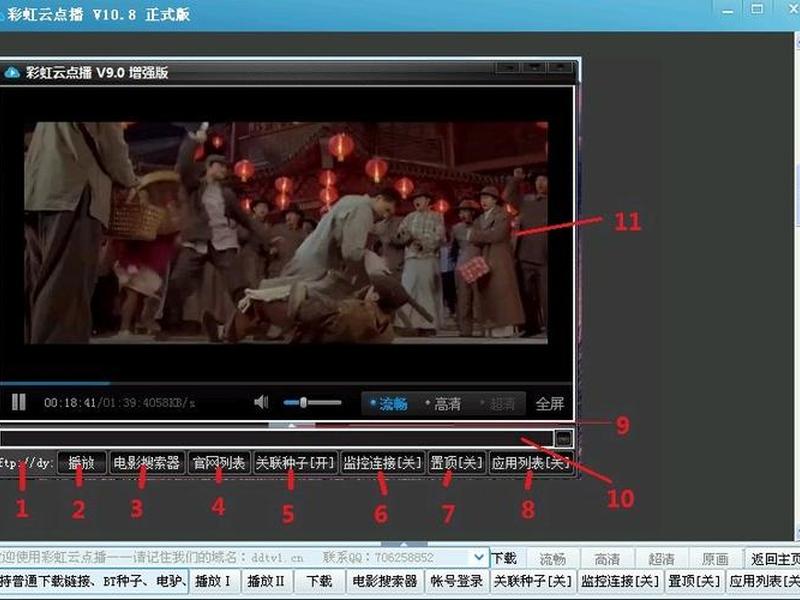Click 返回主页 to return home
The width and height of the screenshot is (800, 600).
click(773, 559)
